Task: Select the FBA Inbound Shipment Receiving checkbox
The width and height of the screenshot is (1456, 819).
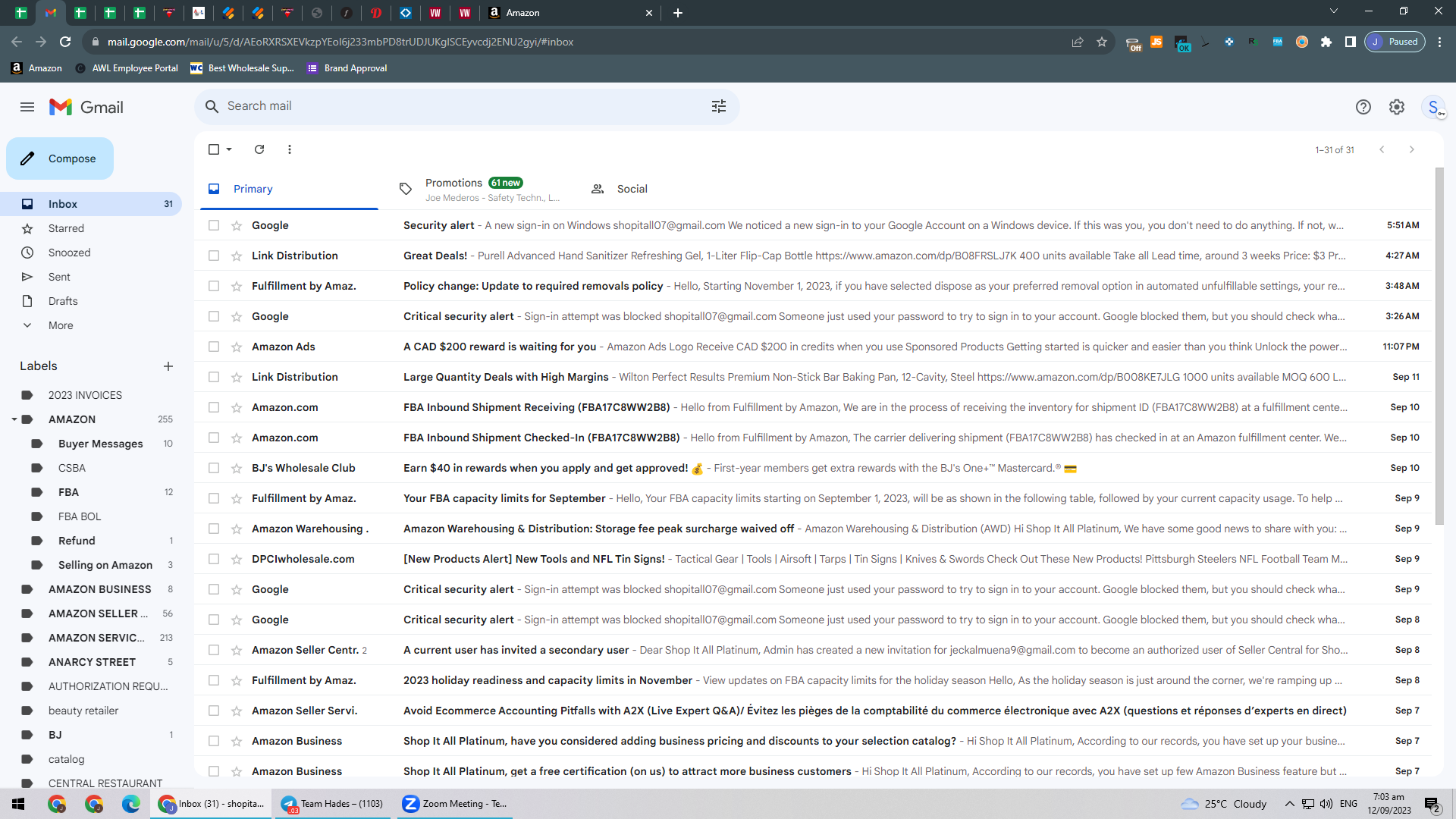Action: point(214,407)
